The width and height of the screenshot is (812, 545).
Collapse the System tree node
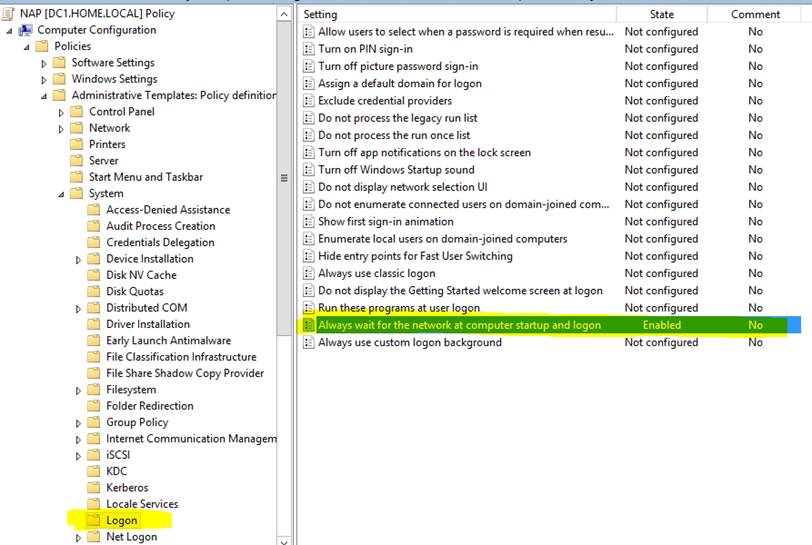(61, 195)
